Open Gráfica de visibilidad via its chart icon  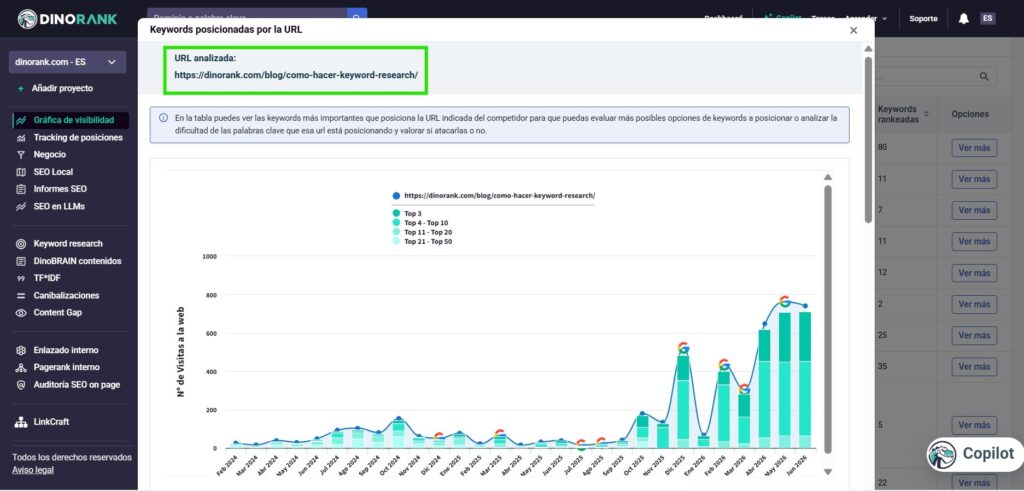point(21,120)
